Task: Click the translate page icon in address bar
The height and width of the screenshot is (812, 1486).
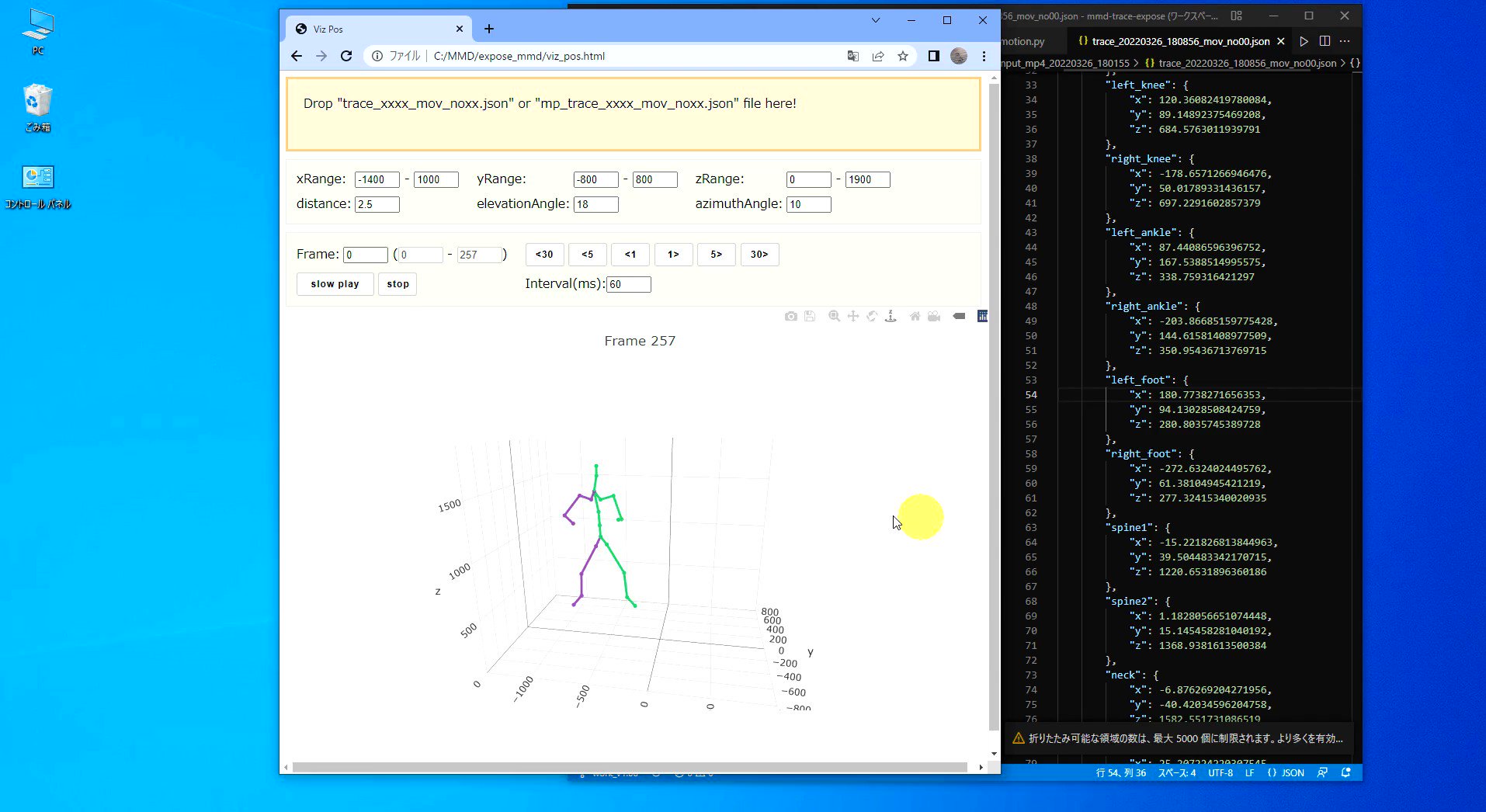Action: (x=853, y=56)
